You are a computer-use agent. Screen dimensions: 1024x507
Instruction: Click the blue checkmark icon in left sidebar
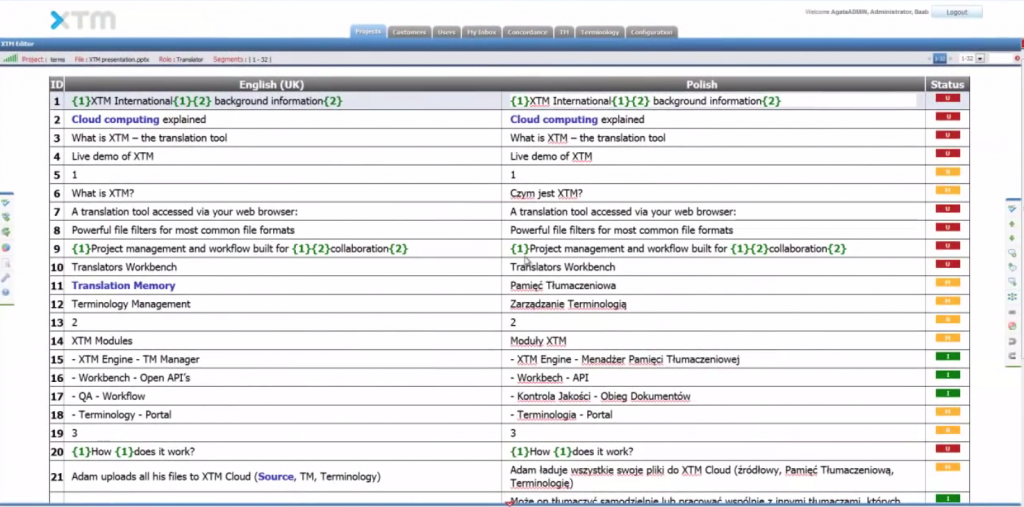click(x=6, y=203)
